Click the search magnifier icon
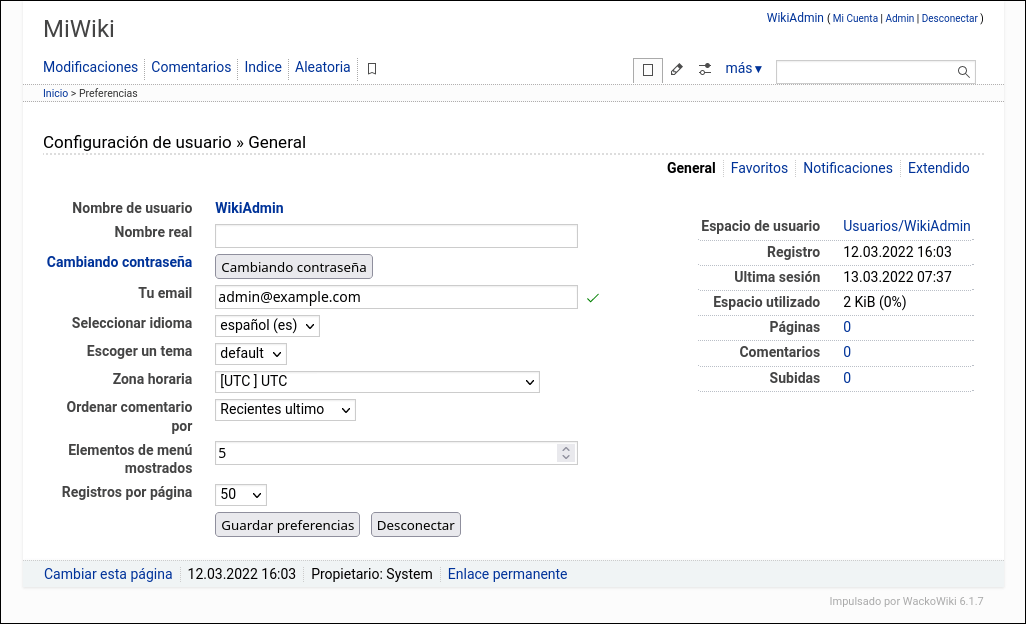The image size is (1026, 624). tap(963, 72)
